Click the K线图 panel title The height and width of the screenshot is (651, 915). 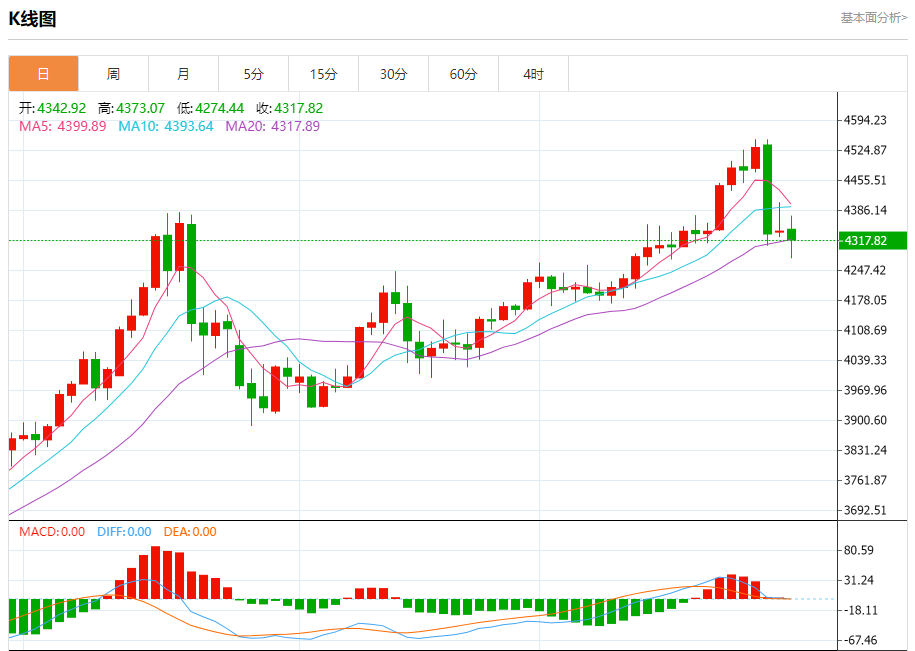(33, 19)
